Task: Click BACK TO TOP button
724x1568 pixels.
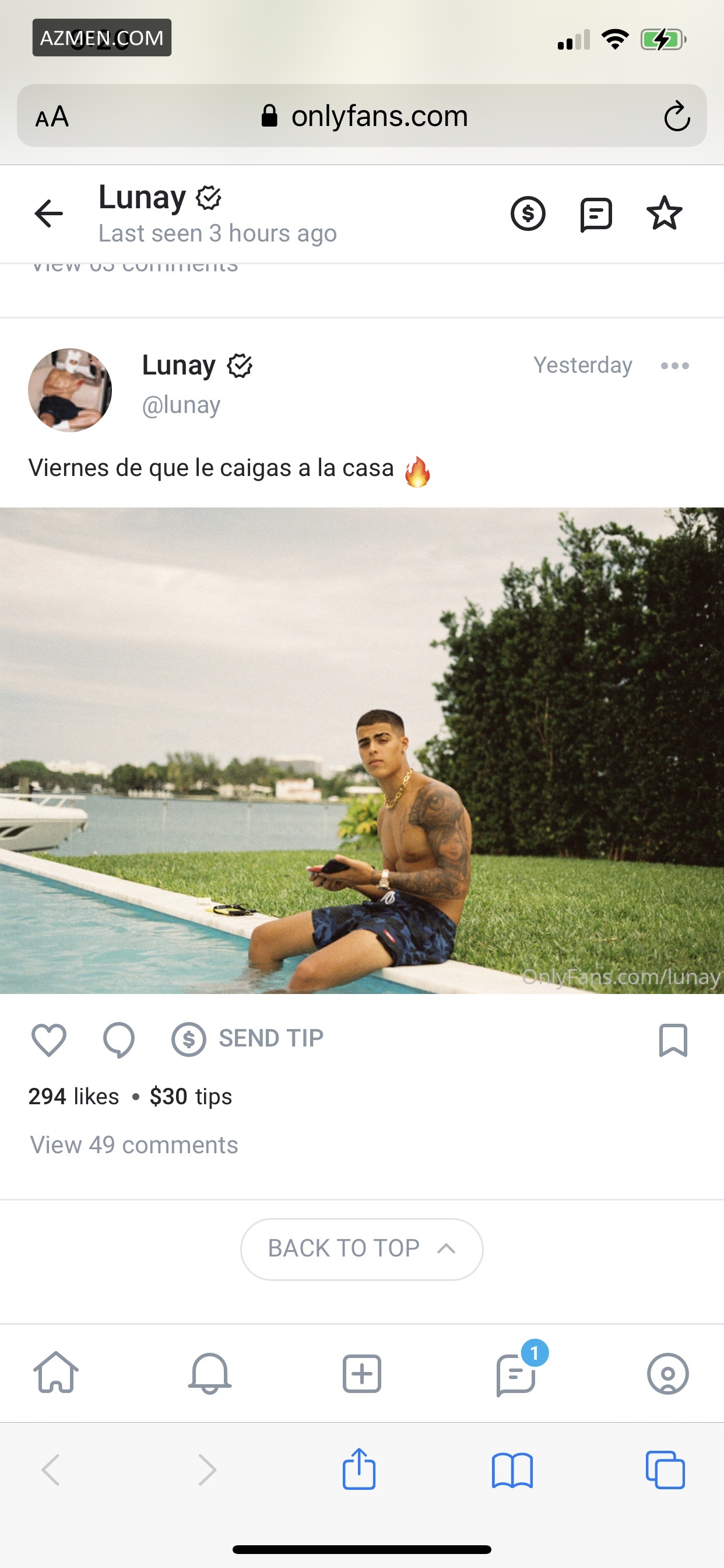Action: 361,1248
